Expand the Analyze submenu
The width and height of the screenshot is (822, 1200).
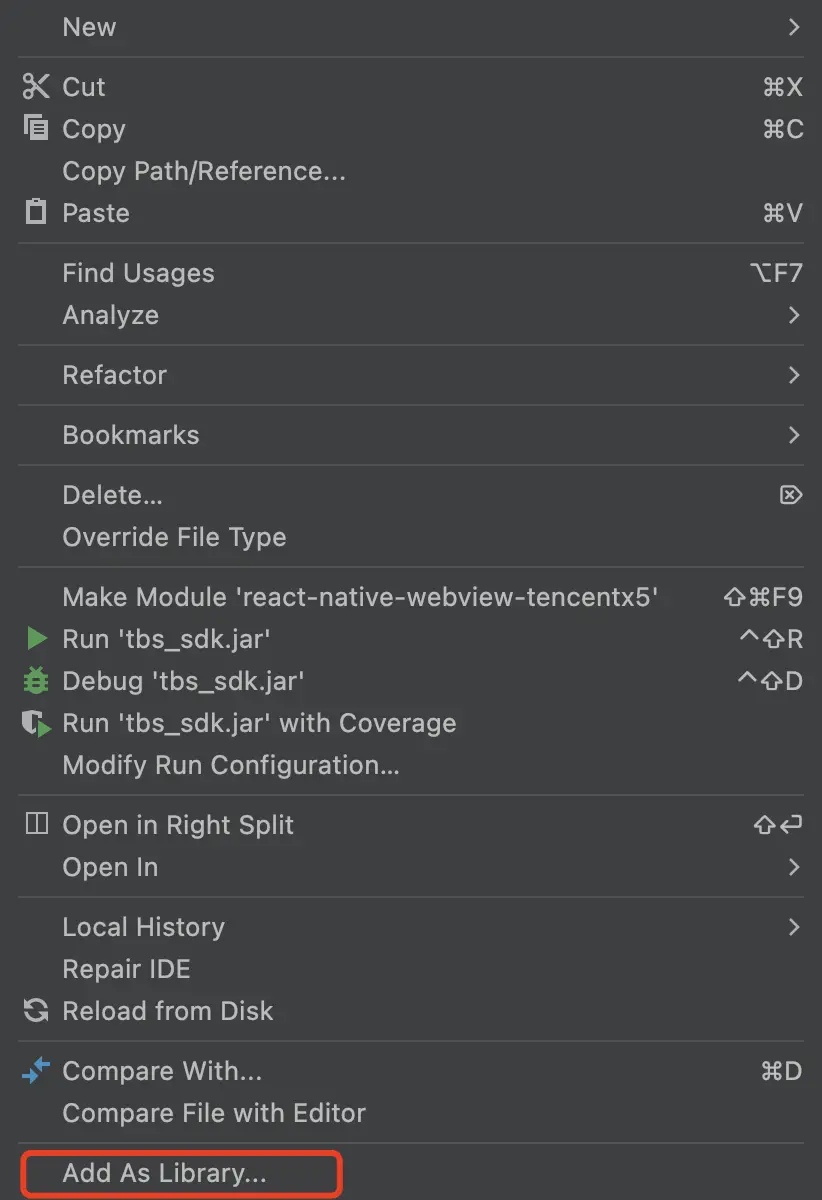[x=794, y=315]
